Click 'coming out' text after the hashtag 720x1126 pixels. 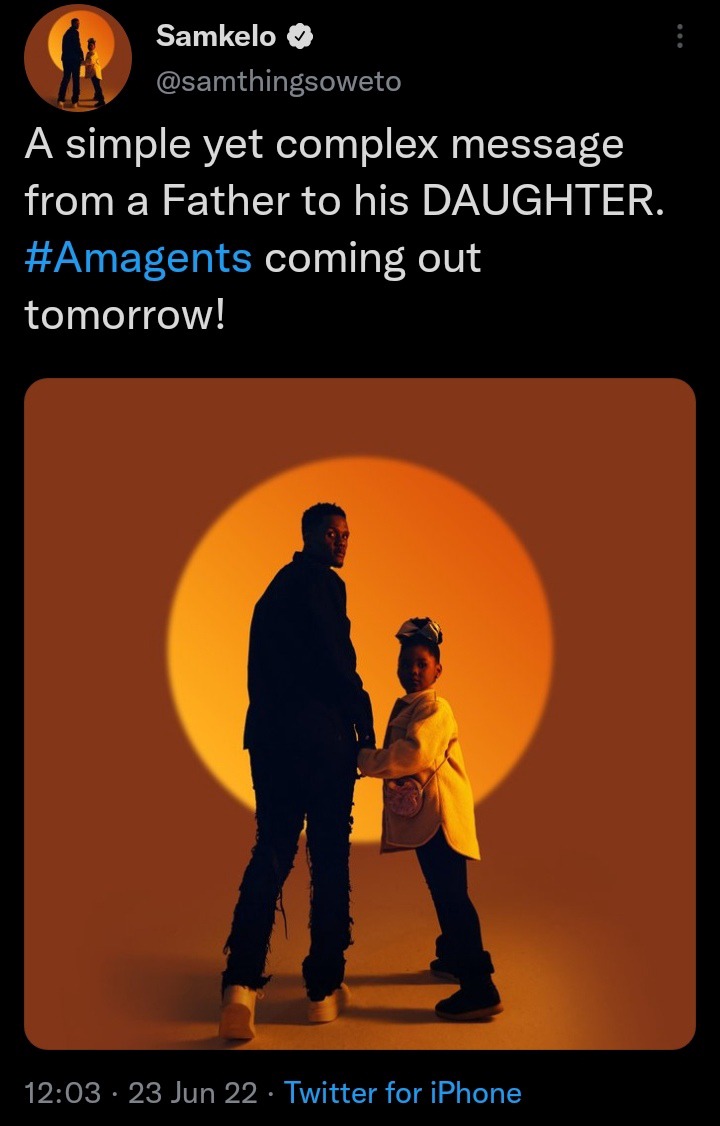pos(373,261)
